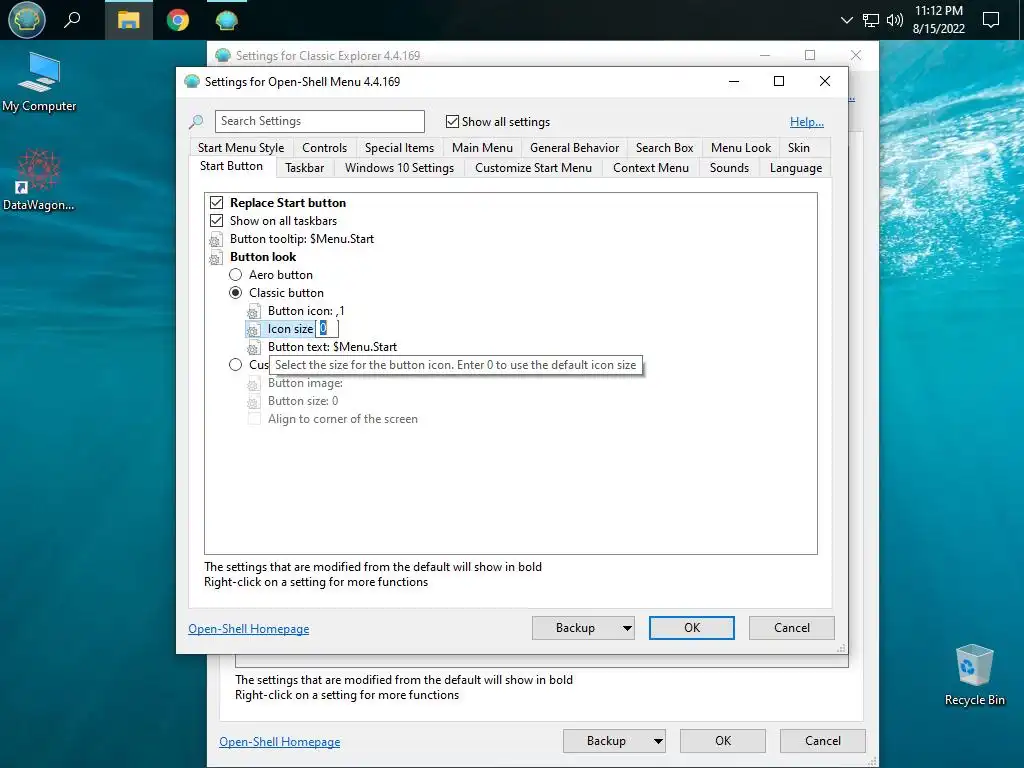Switch to the Menu Look tab
1024x768 pixels.
741,148
